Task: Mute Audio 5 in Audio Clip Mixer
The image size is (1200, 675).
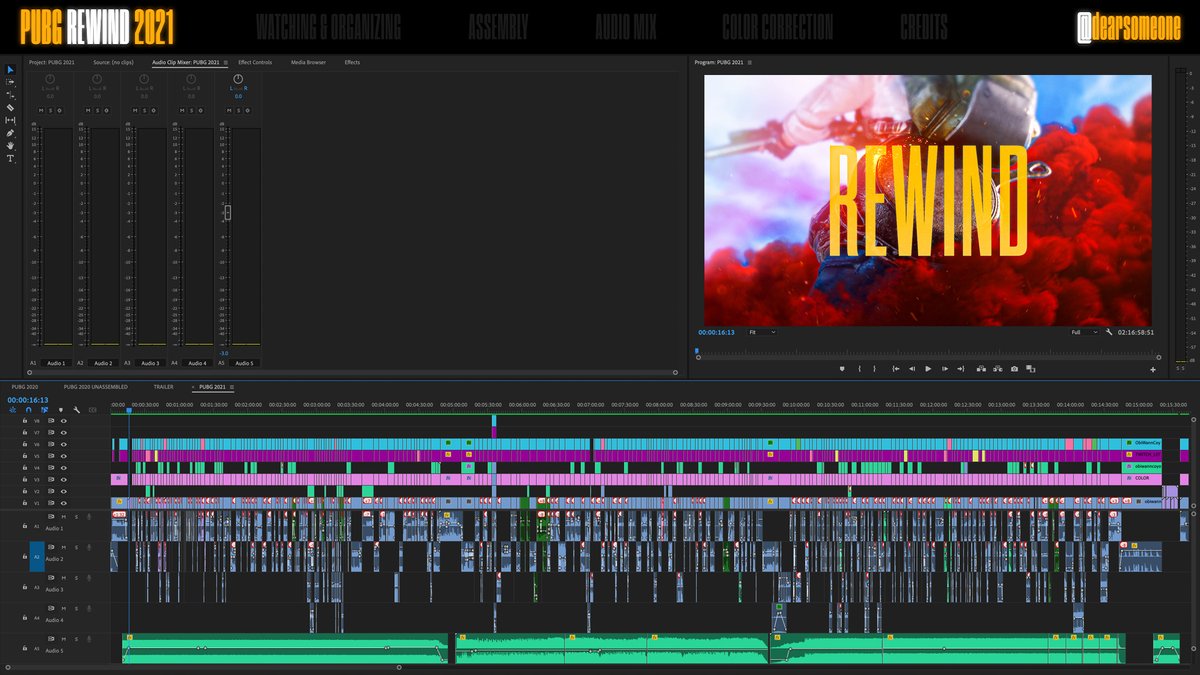Action: pos(229,110)
